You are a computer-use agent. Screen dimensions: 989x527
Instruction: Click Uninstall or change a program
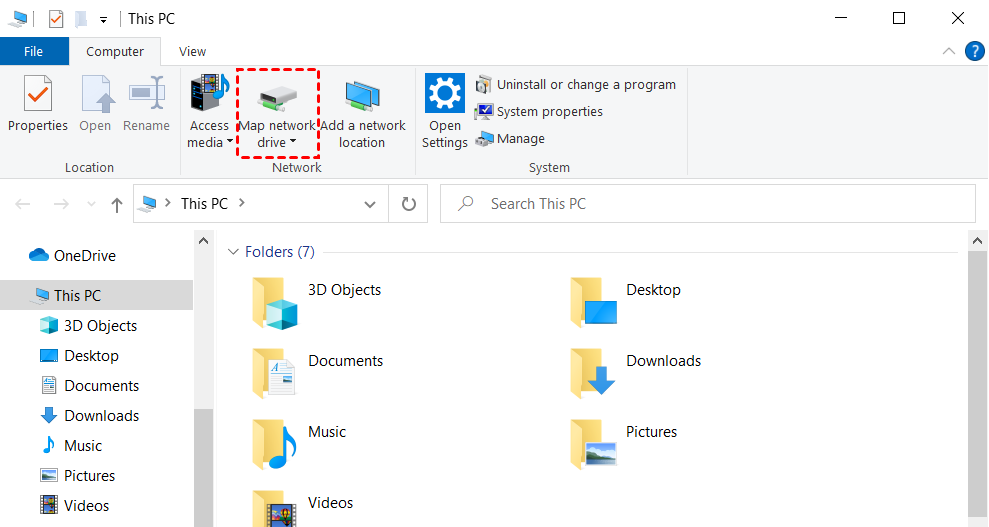click(576, 84)
